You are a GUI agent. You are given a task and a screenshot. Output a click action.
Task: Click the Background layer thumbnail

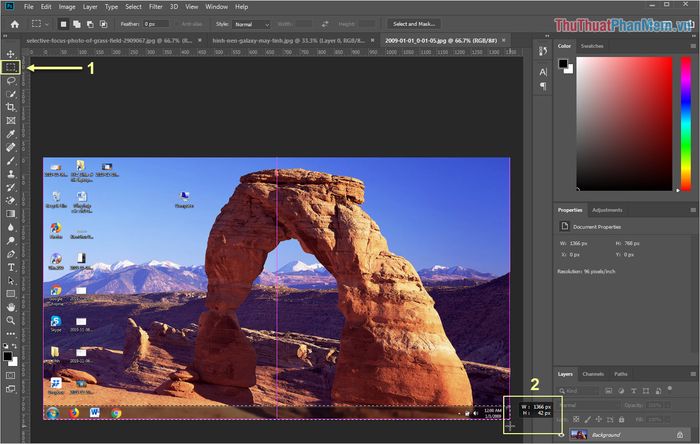tap(579, 435)
